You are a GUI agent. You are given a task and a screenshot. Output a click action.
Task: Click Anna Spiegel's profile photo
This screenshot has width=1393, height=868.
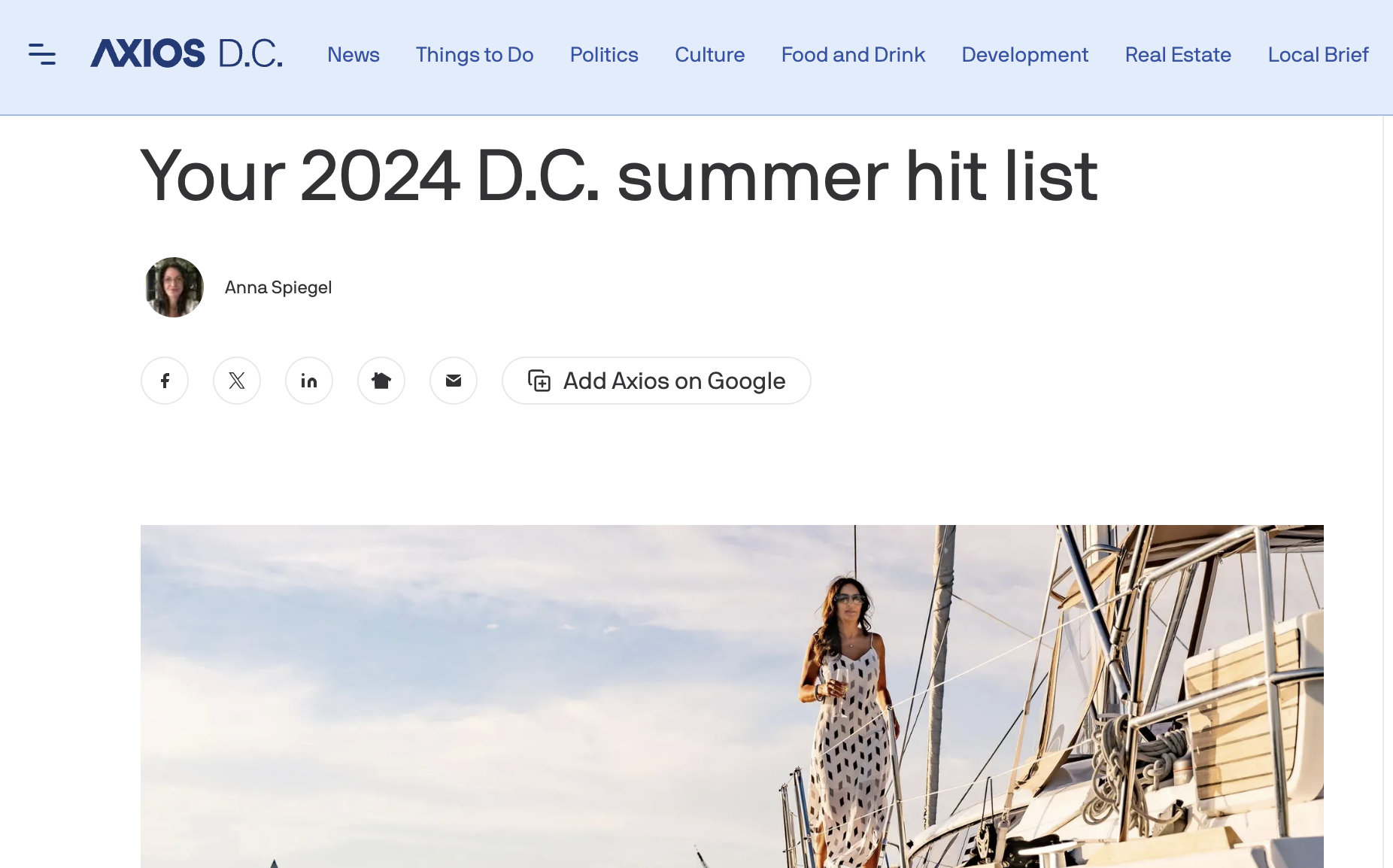[x=174, y=287]
